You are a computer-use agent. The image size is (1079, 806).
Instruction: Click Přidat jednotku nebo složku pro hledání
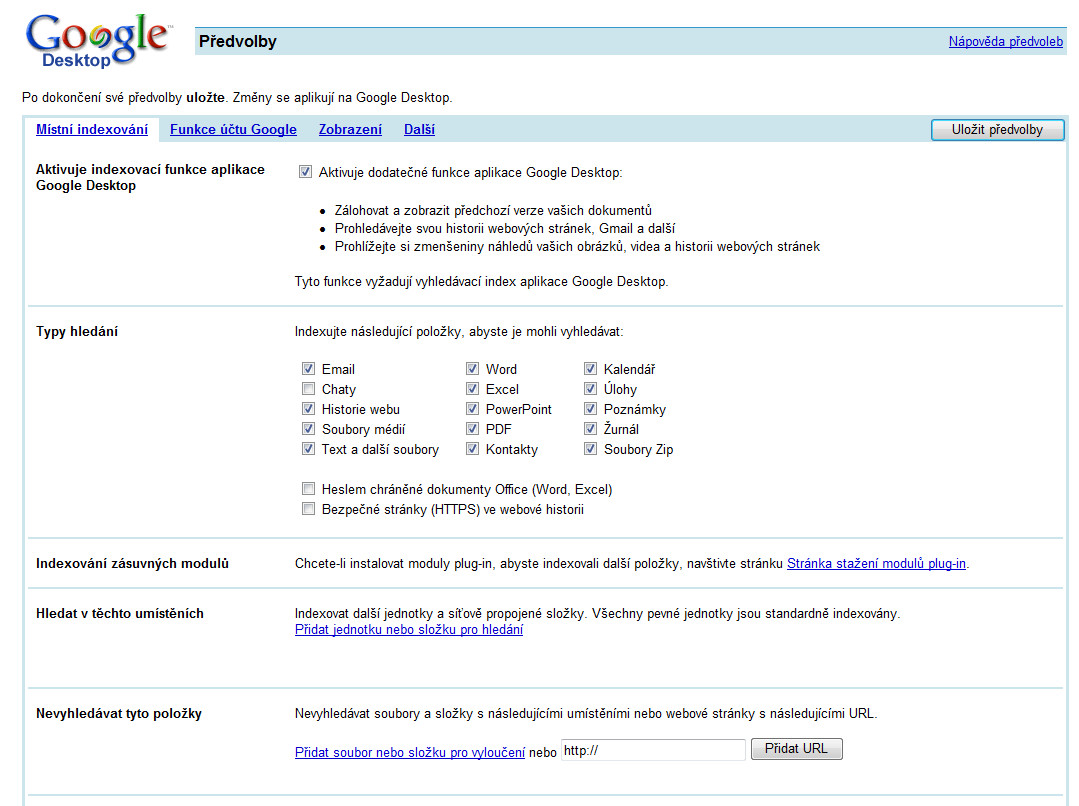click(409, 629)
